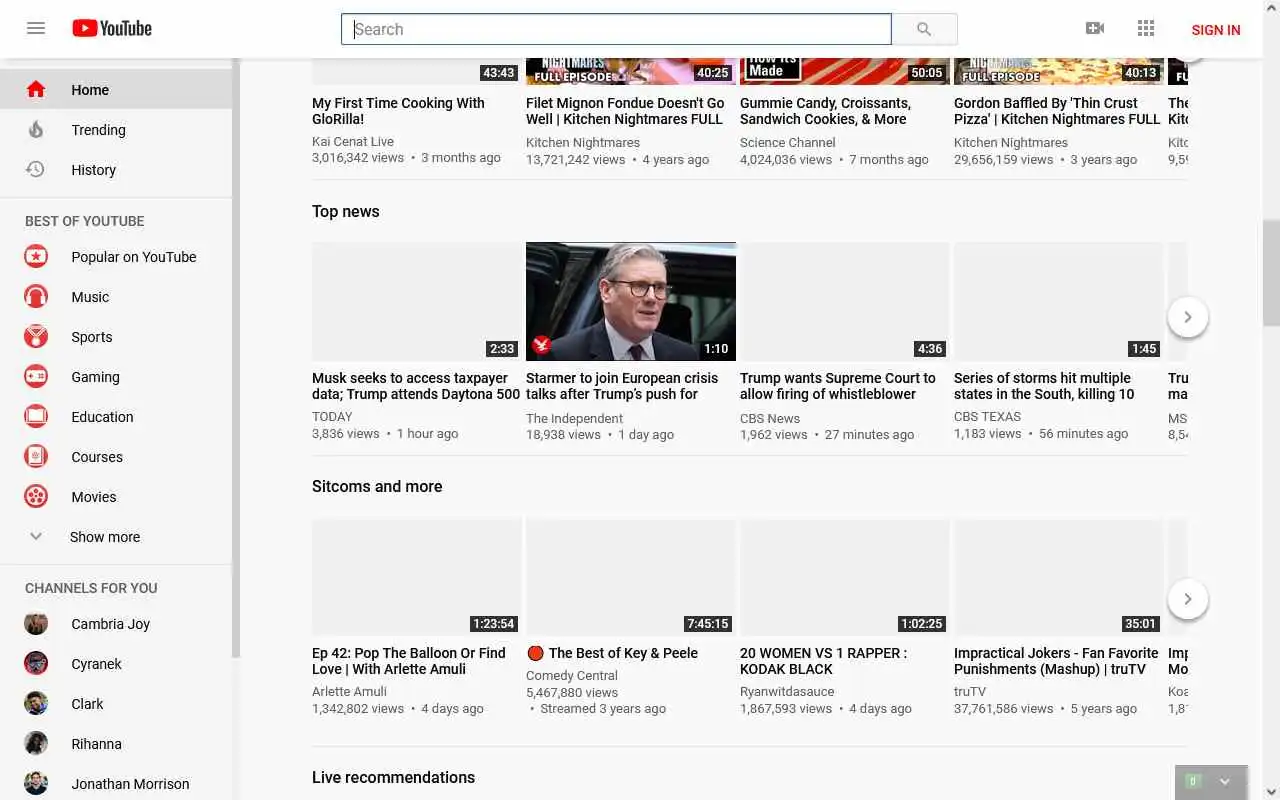Click the Music headphones icon
The width and height of the screenshot is (1280, 800).
36,297
